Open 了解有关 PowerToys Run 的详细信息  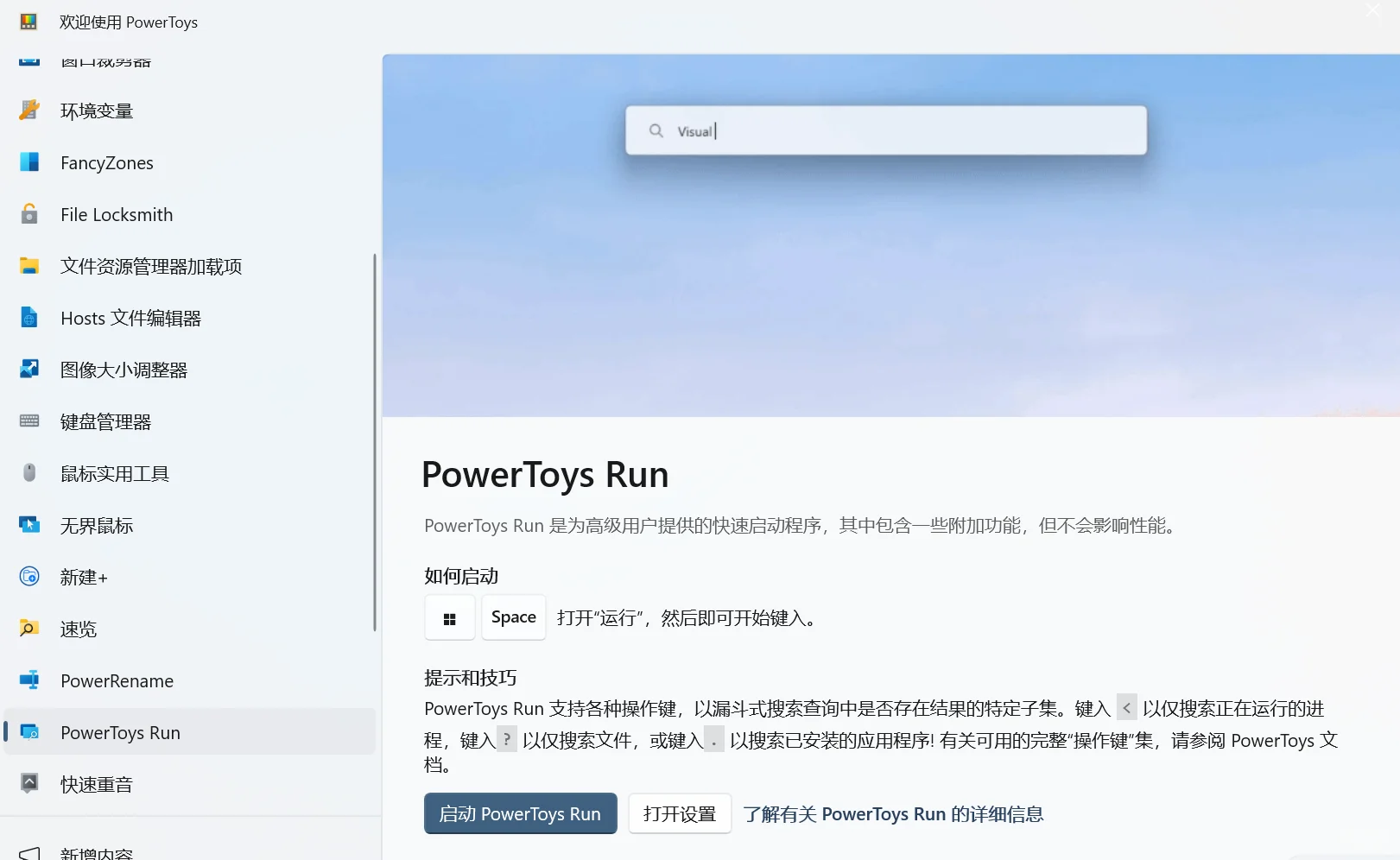click(x=893, y=813)
